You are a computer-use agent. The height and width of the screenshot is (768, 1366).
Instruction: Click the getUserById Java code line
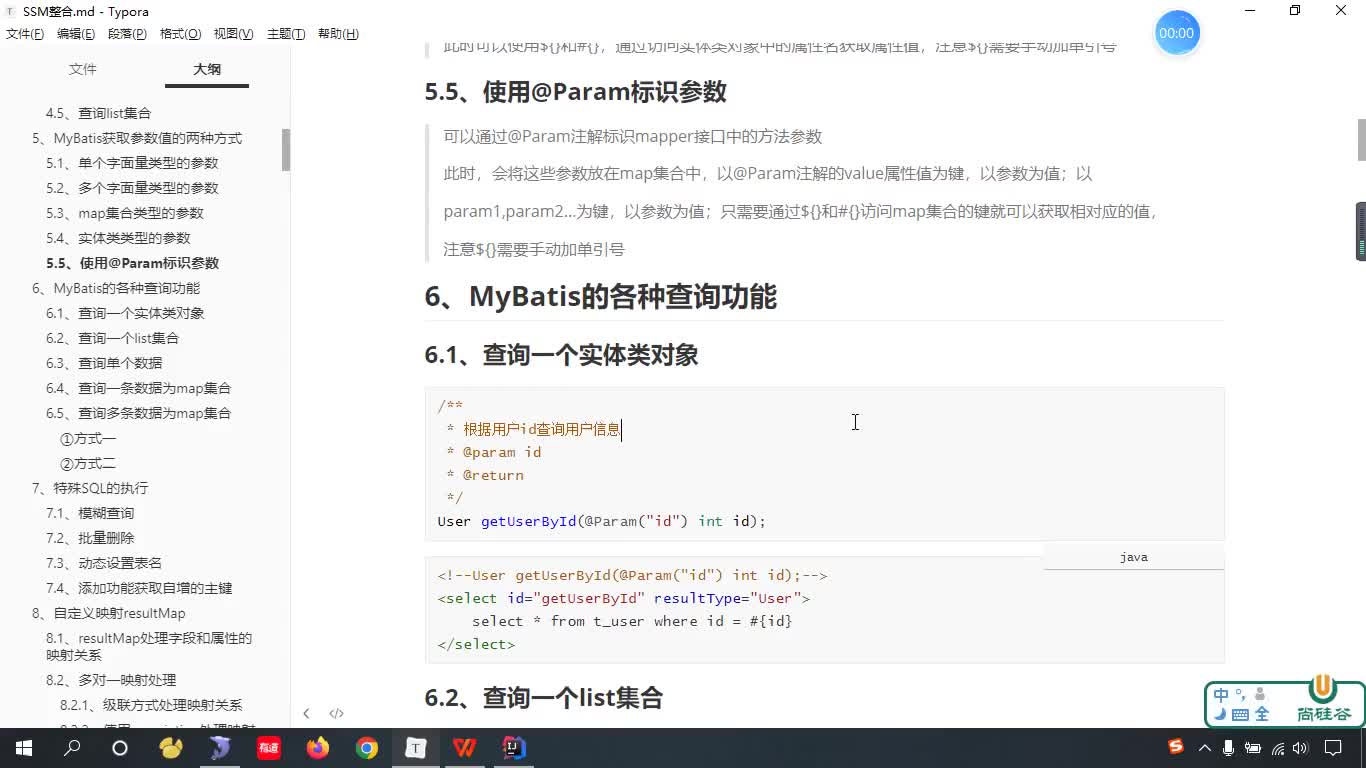point(601,521)
